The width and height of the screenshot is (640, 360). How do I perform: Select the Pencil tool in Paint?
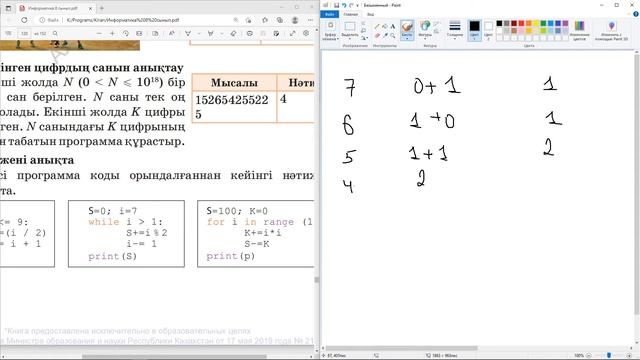pos(377,27)
